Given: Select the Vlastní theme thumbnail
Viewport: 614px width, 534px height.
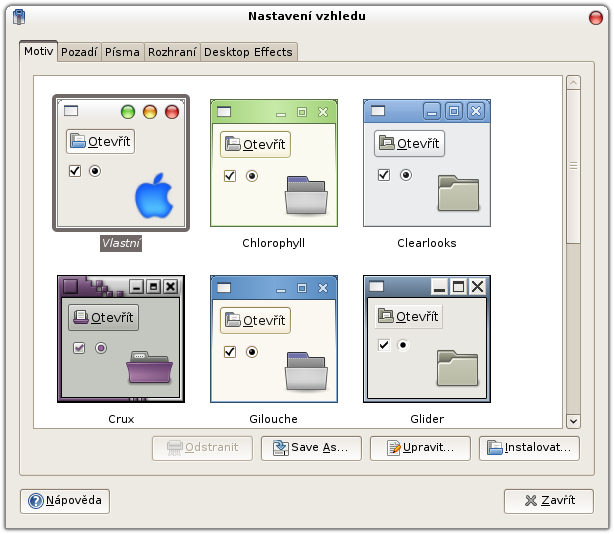Looking at the screenshot, I should (121, 163).
